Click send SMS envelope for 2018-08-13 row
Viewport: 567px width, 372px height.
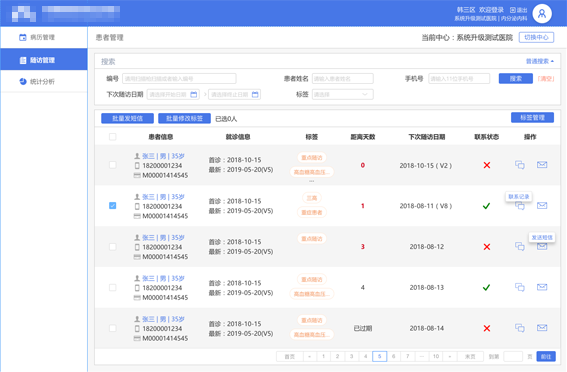542,287
